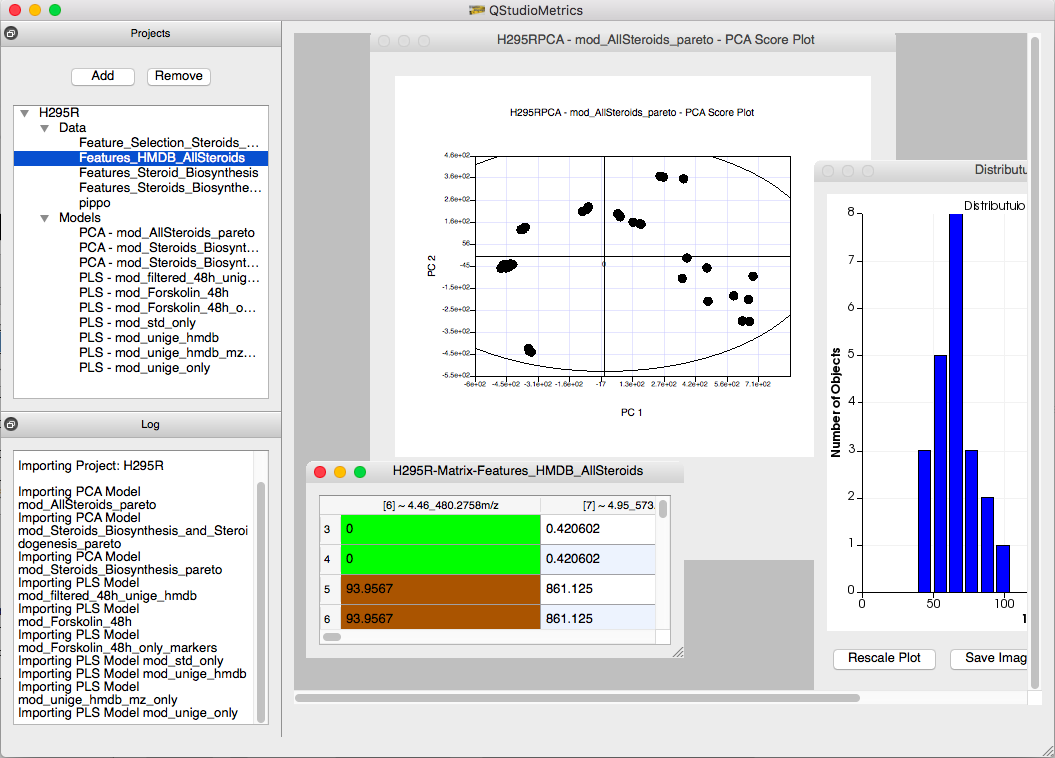
Task: Select PLS - mod_Forskolin_48h model
Action: coord(153,293)
